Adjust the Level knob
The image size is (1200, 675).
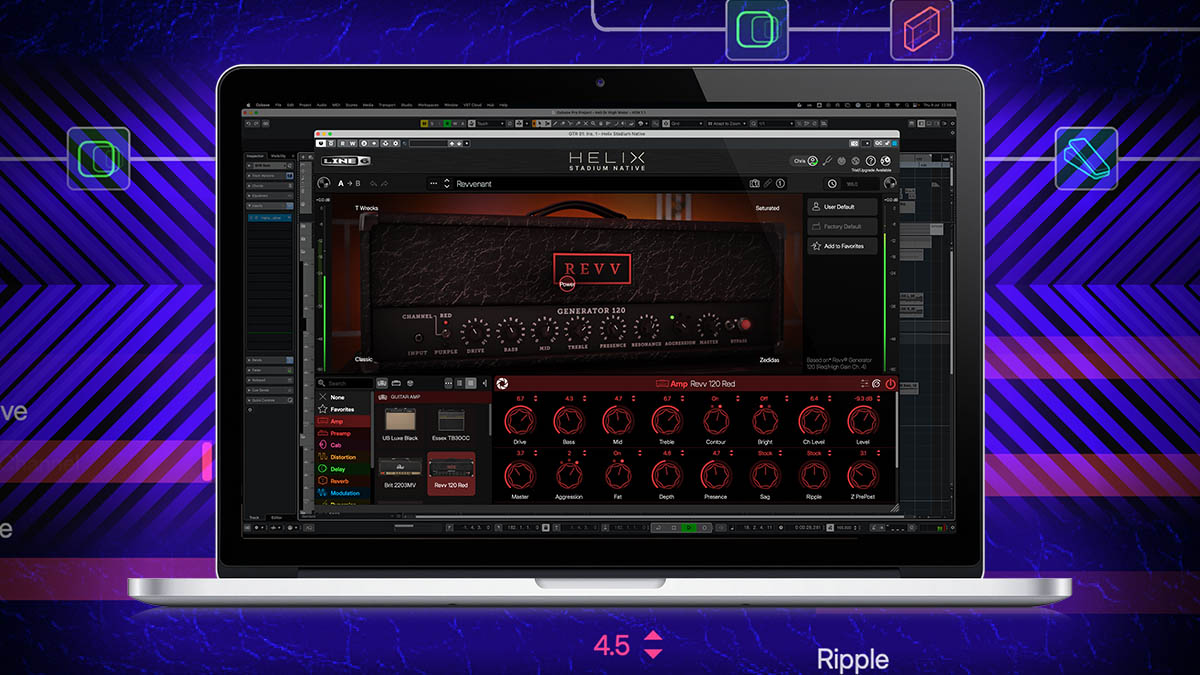(x=863, y=422)
